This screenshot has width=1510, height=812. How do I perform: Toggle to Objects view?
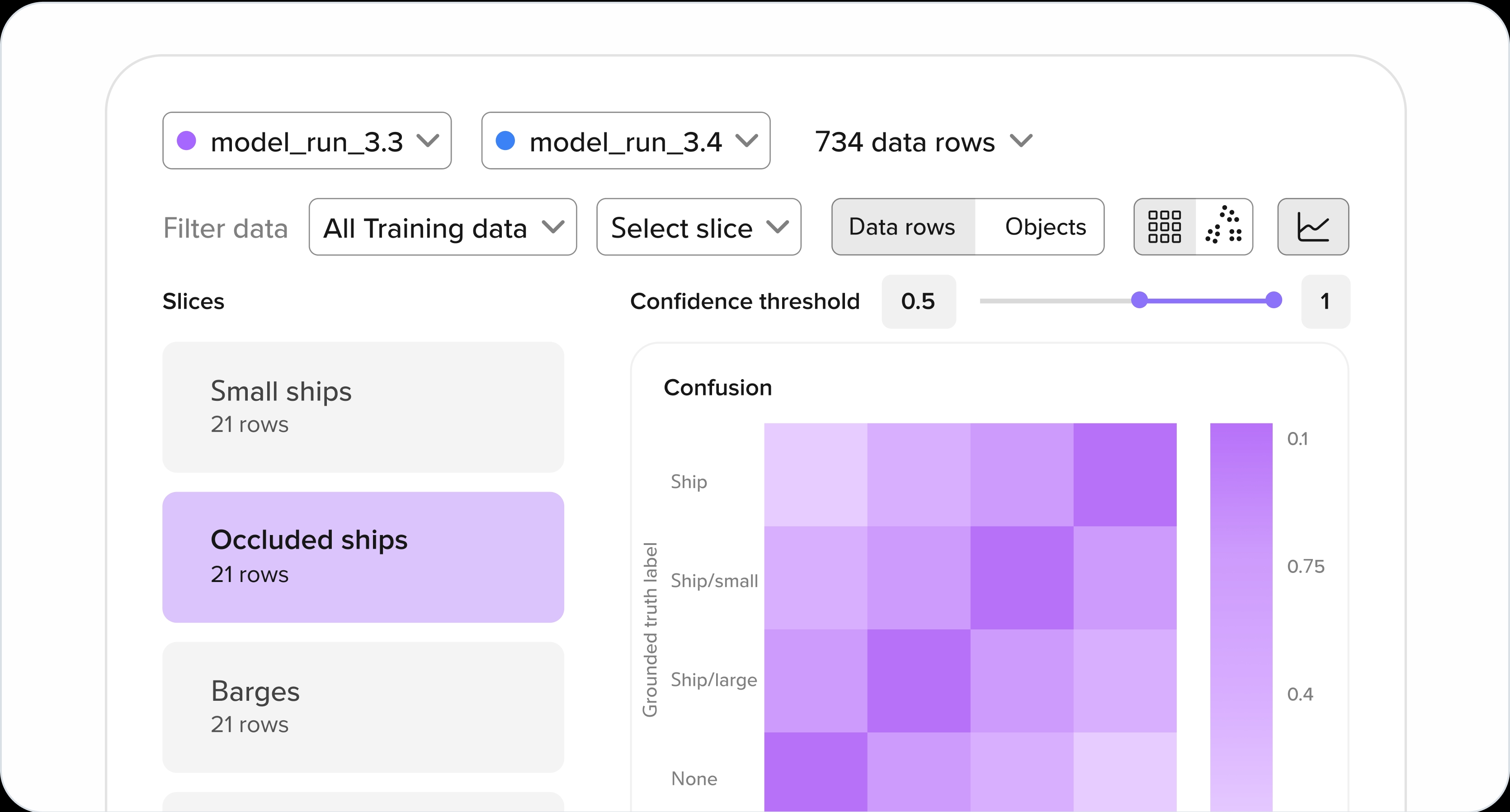[x=1045, y=227]
